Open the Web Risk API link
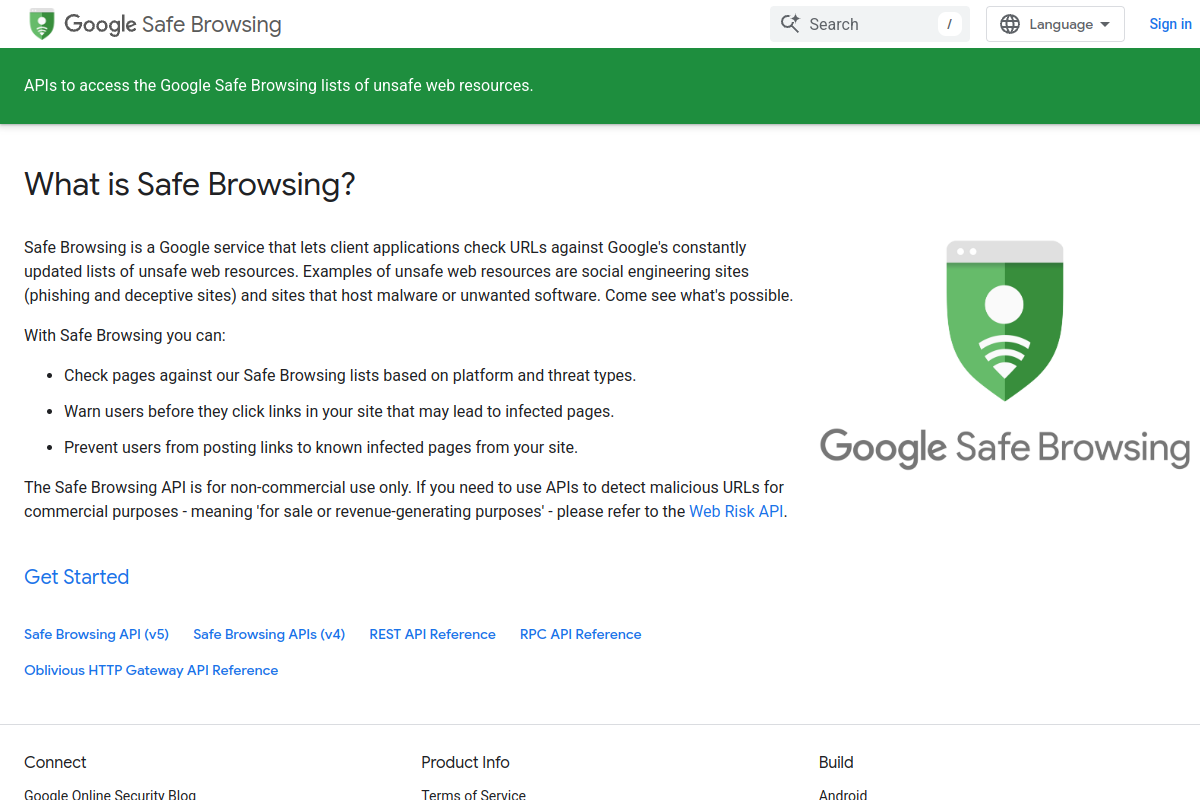The height and width of the screenshot is (800, 1200). pos(736,511)
